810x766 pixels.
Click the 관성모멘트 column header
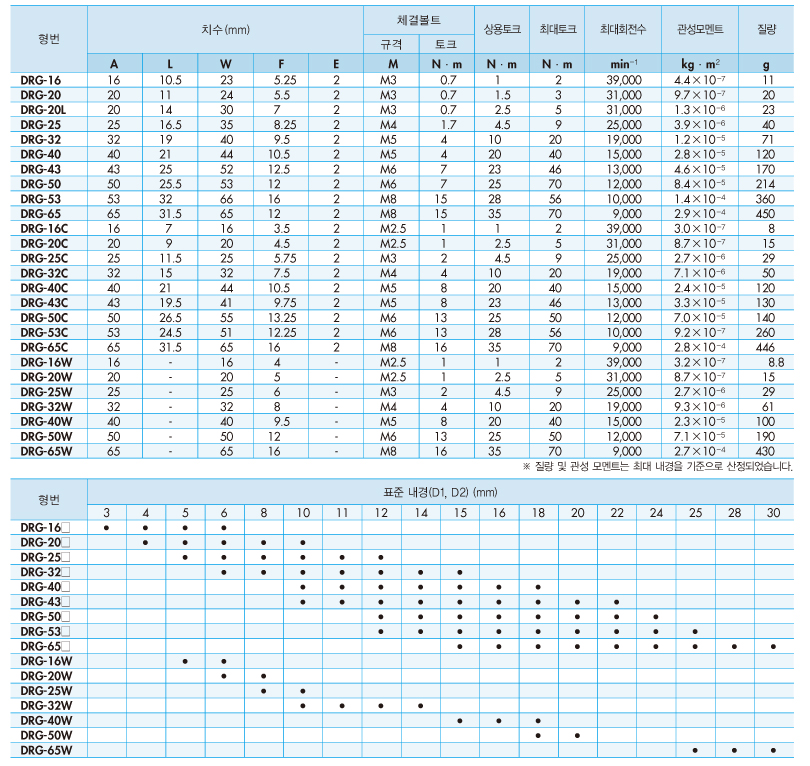tap(700, 29)
